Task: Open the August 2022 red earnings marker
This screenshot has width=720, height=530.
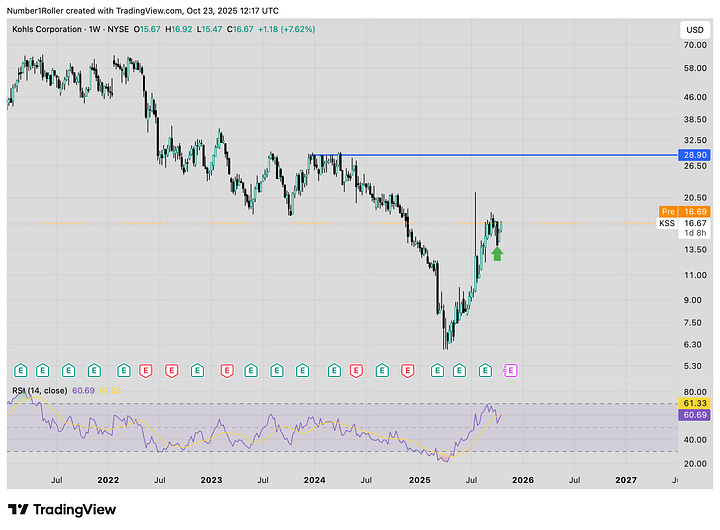Action: click(x=172, y=370)
